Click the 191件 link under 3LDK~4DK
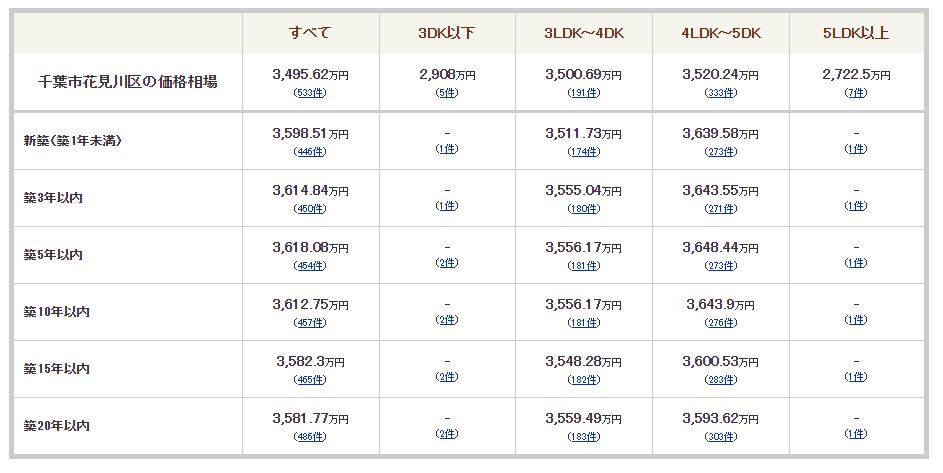The width and height of the screenshot is (943, 473). [x=584, y=93]
